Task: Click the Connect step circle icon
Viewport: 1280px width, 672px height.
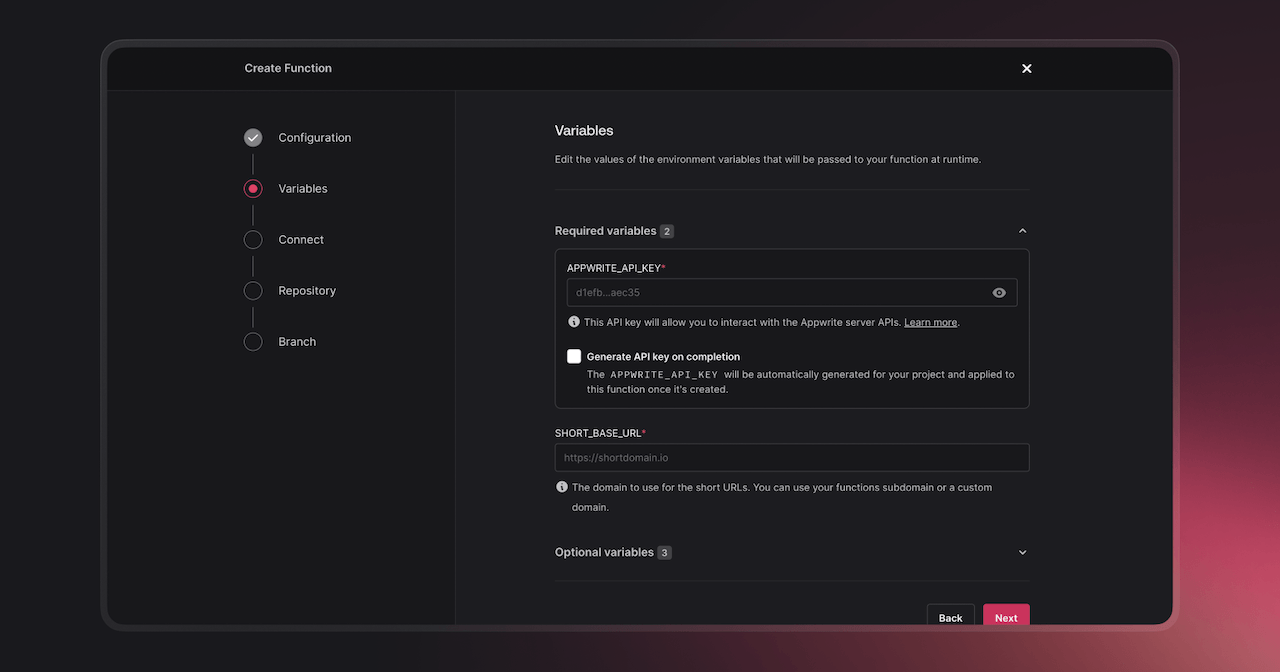Action: 253,240
